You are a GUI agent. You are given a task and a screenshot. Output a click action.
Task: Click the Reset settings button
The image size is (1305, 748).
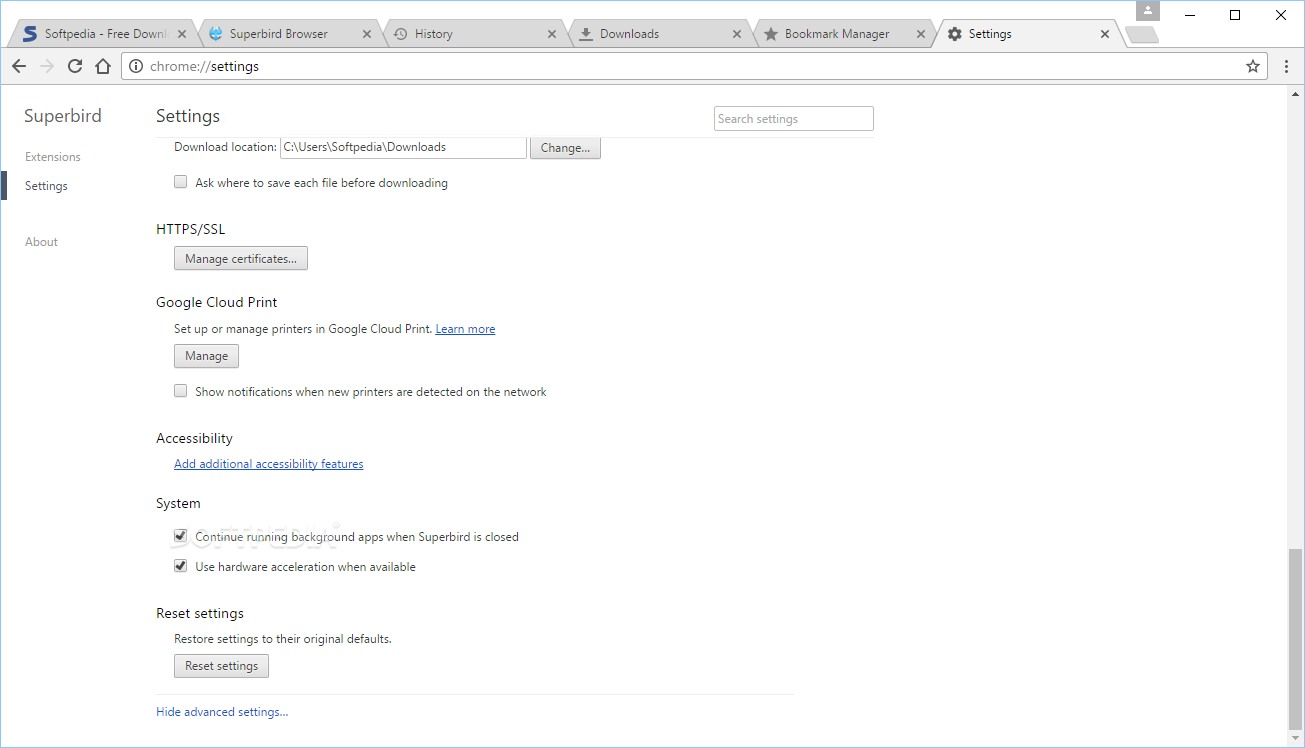222,666
